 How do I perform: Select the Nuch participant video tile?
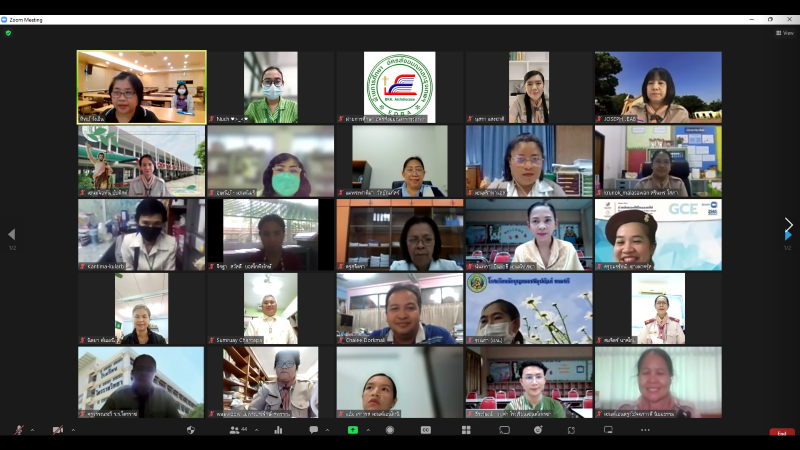[271, 87]
